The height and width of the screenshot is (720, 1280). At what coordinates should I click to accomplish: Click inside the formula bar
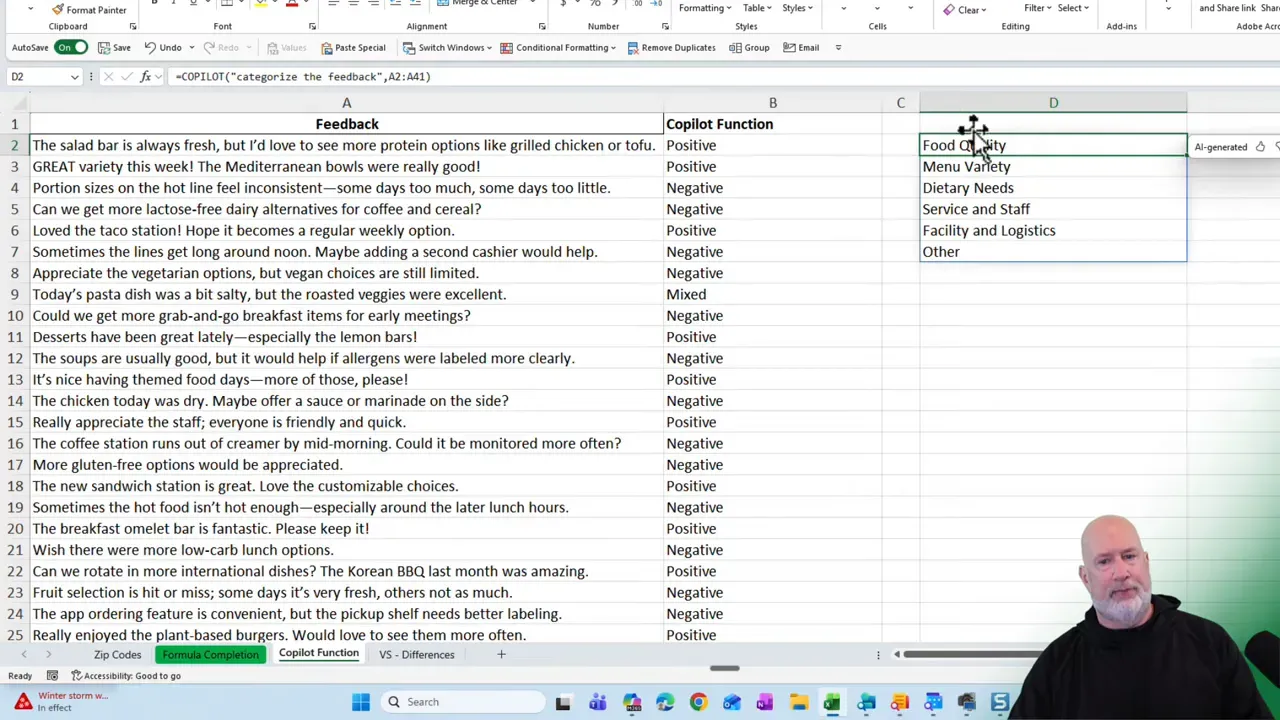[500, 76]
